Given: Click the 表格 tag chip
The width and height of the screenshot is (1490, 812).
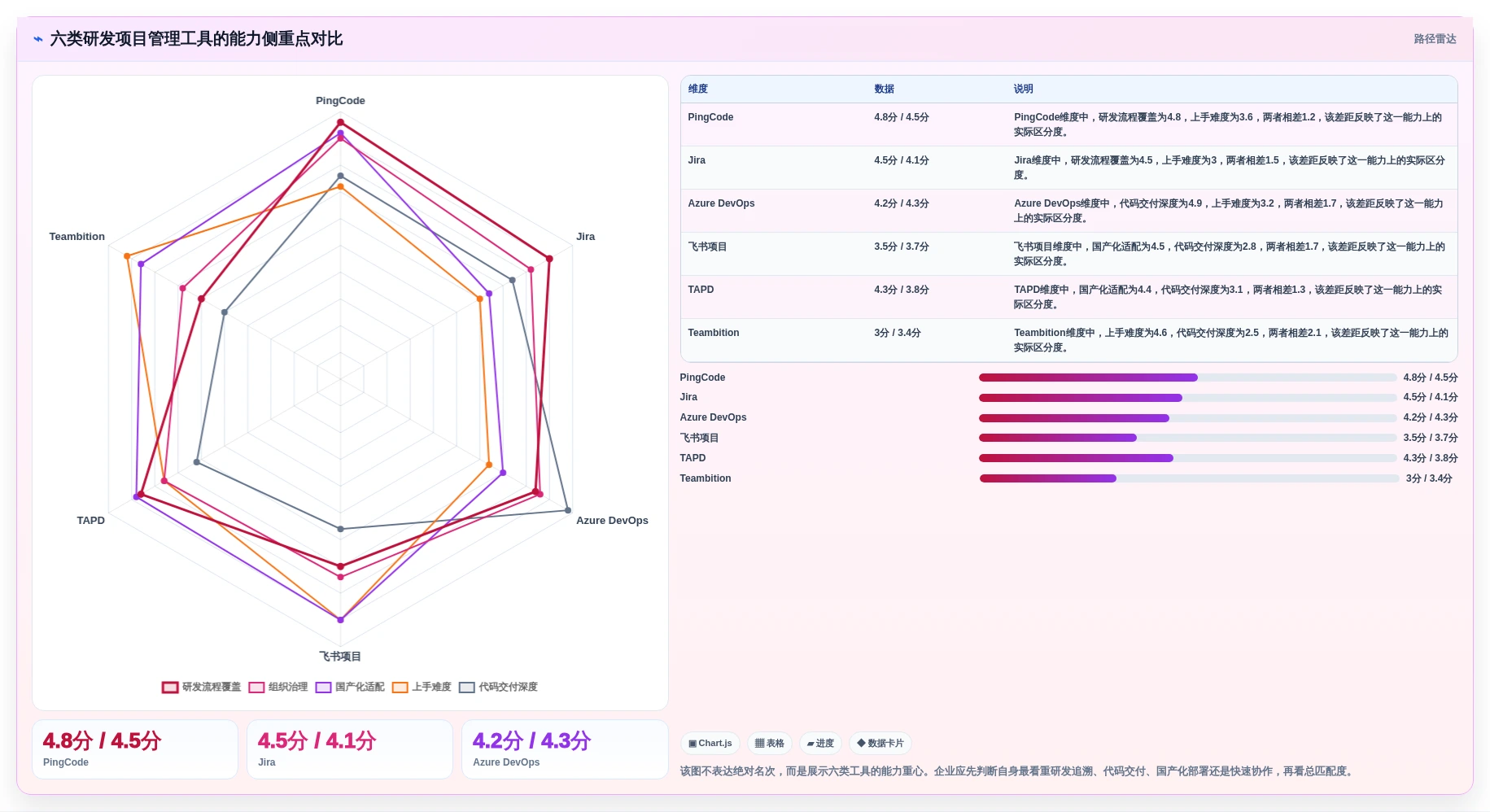Looking at the screenshot, I should (770, 743).
